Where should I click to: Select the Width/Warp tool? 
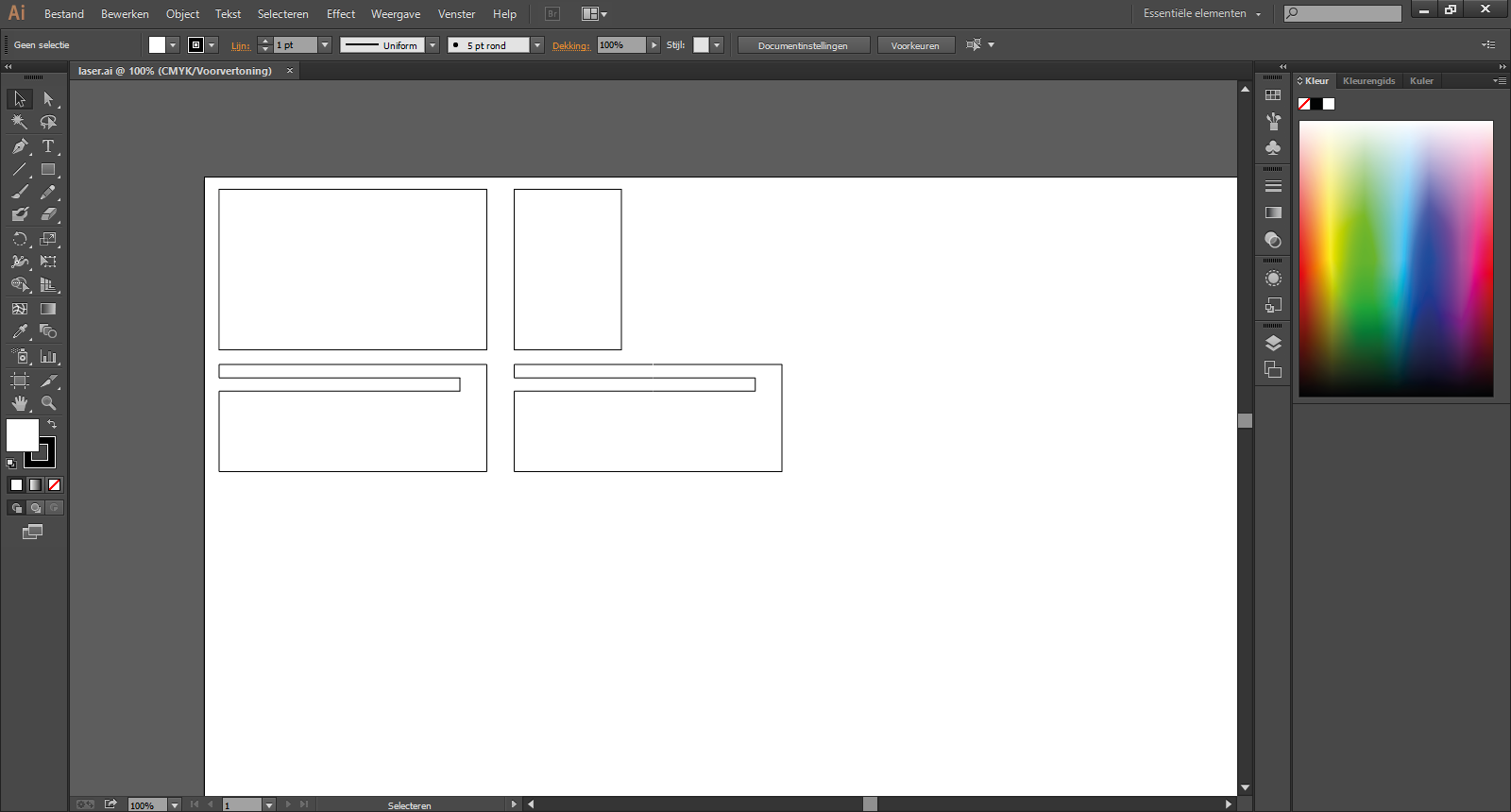20,262
